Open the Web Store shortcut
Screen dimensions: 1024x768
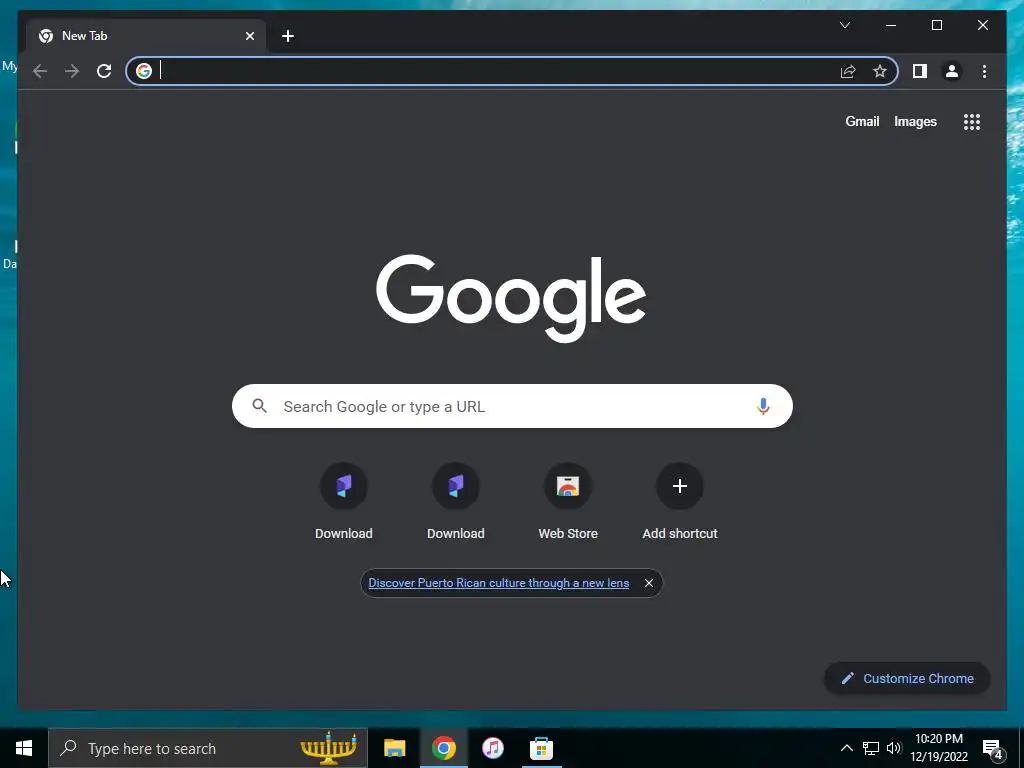click(568, 502)
